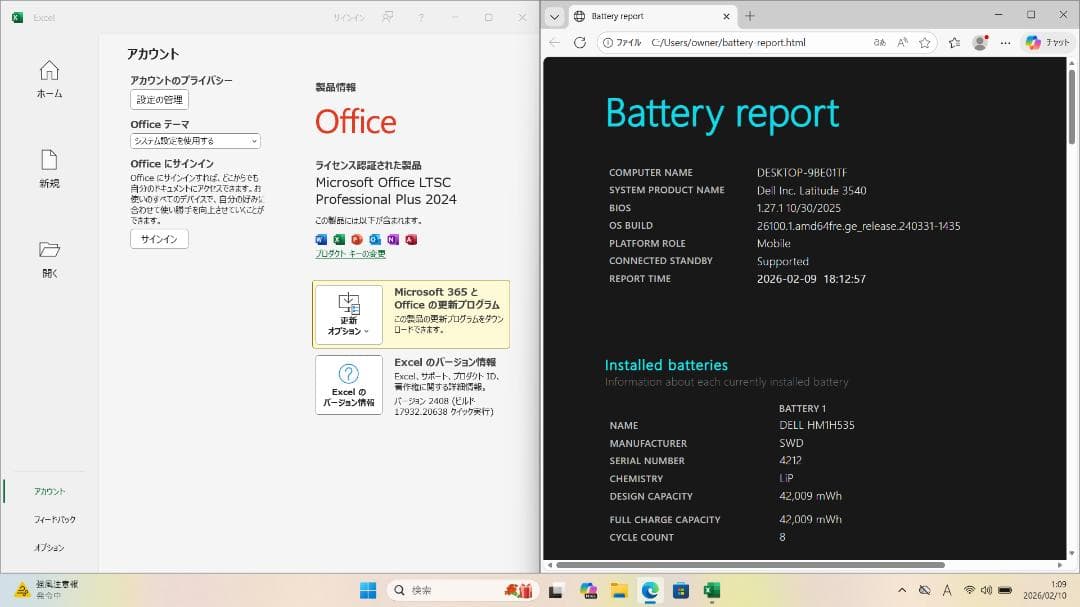
Task: Open 更新オプション for Office updates
Action: pos(348,312)
